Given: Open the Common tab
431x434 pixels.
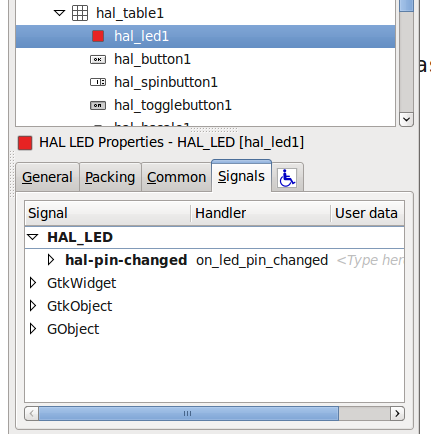Looking at the screenshot, I should [176, 177].
